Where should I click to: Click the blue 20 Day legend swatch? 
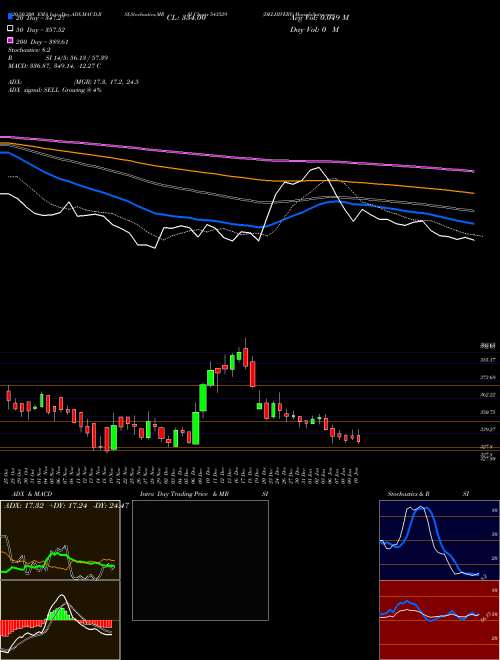[11, 16]
